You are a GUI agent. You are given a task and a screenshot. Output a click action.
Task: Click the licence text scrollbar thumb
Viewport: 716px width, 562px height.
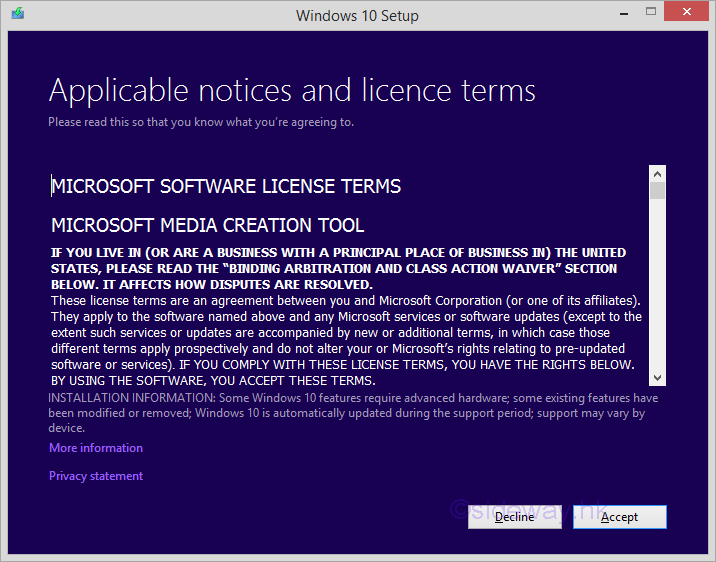coord(657,191)
